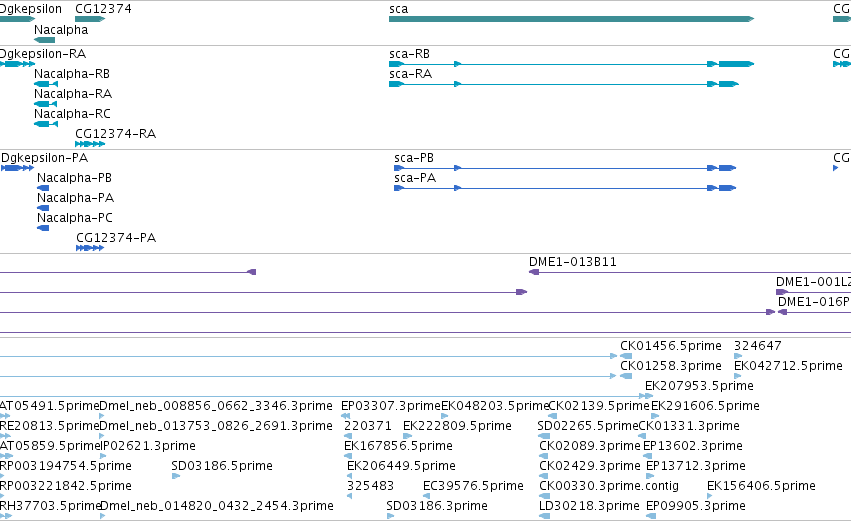The height and width of the screenshot is (521, 851).
Task: Click the EP03307.3prime EST label
Action: (x=391, y=406)
